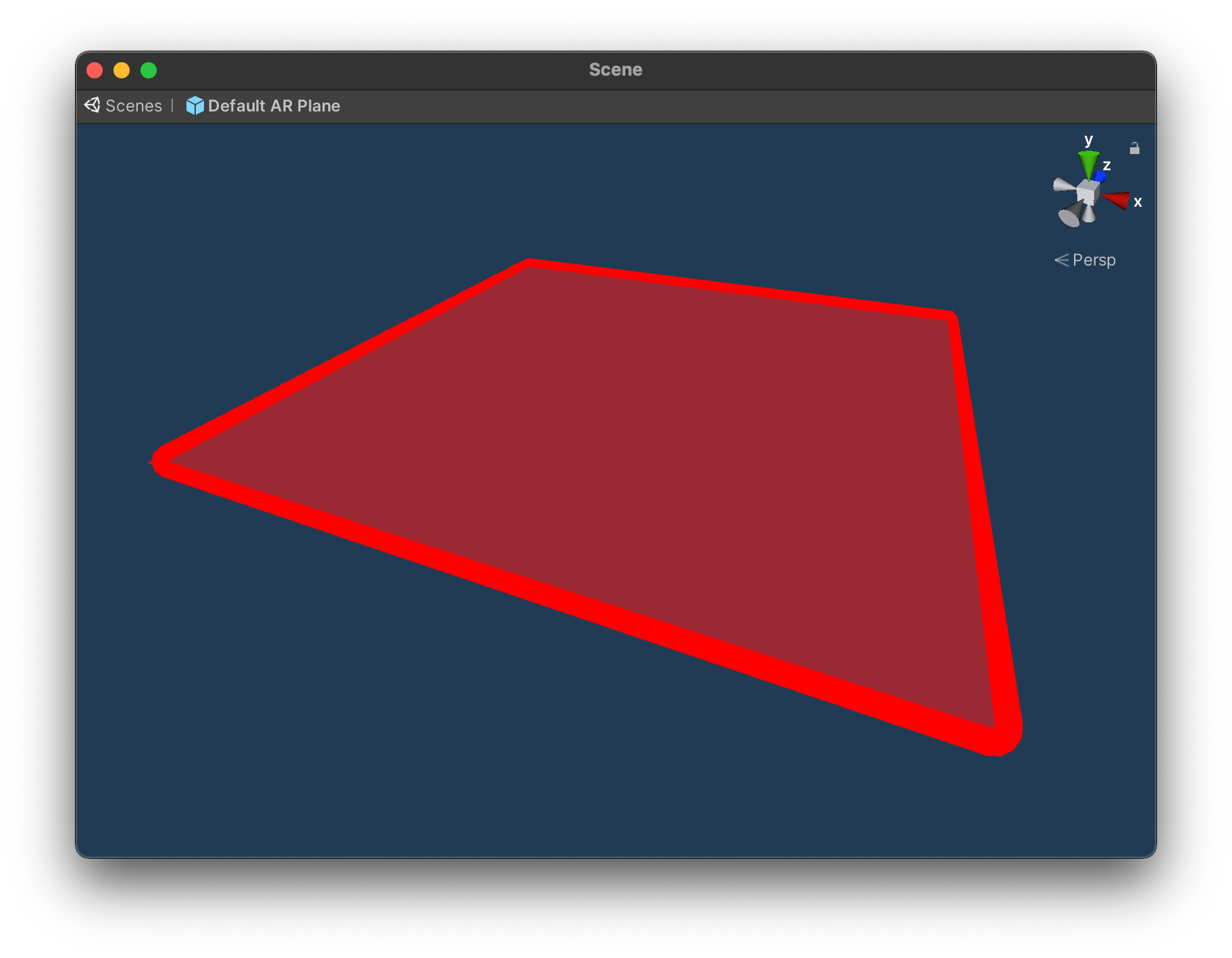Image resolution: width=1232 pixels, height=958 pixels.
Task: Click the Scene window title bar
Action: pyautogui.click(x=615, y=70)
